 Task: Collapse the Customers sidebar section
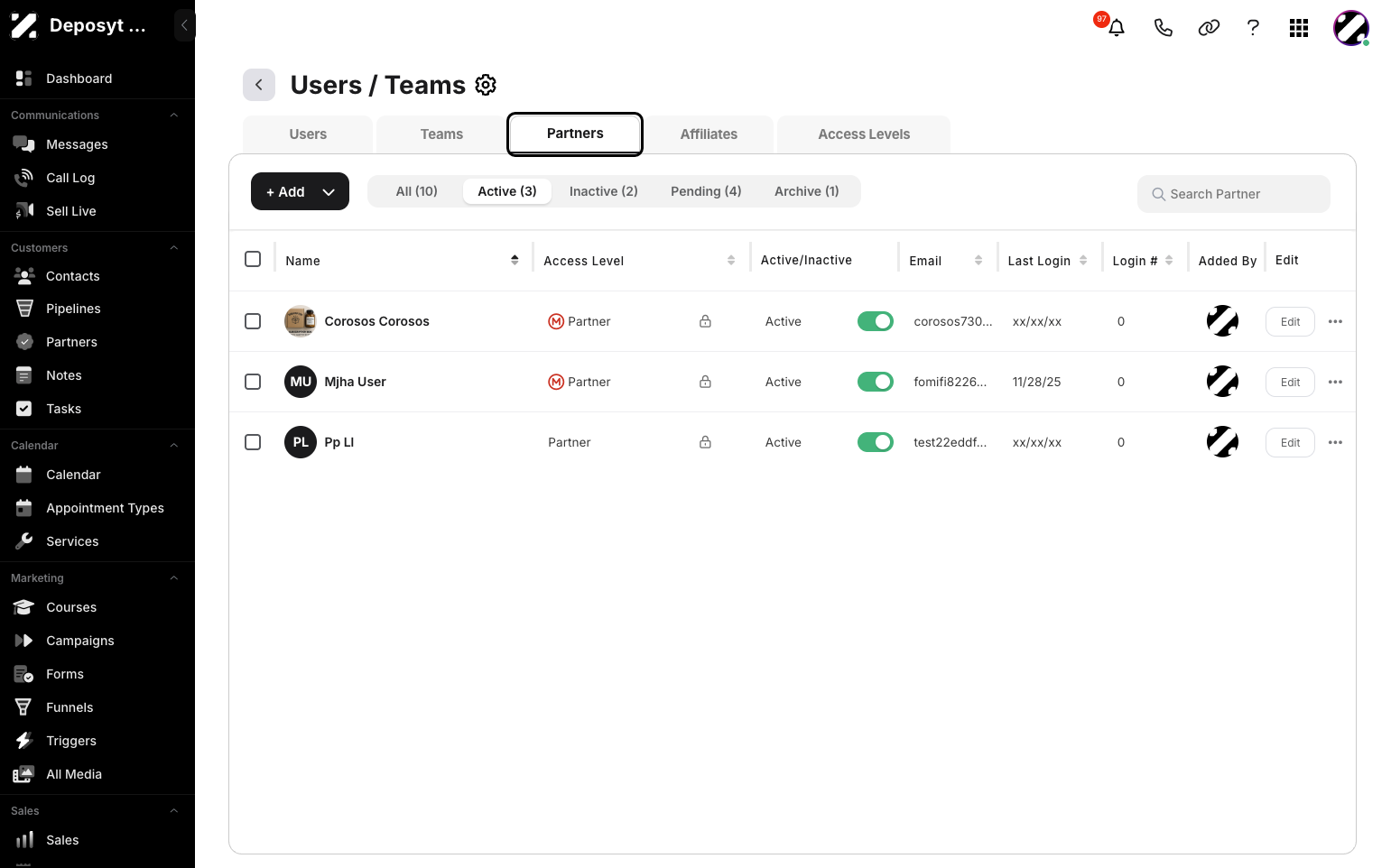[x=174, y=248]
